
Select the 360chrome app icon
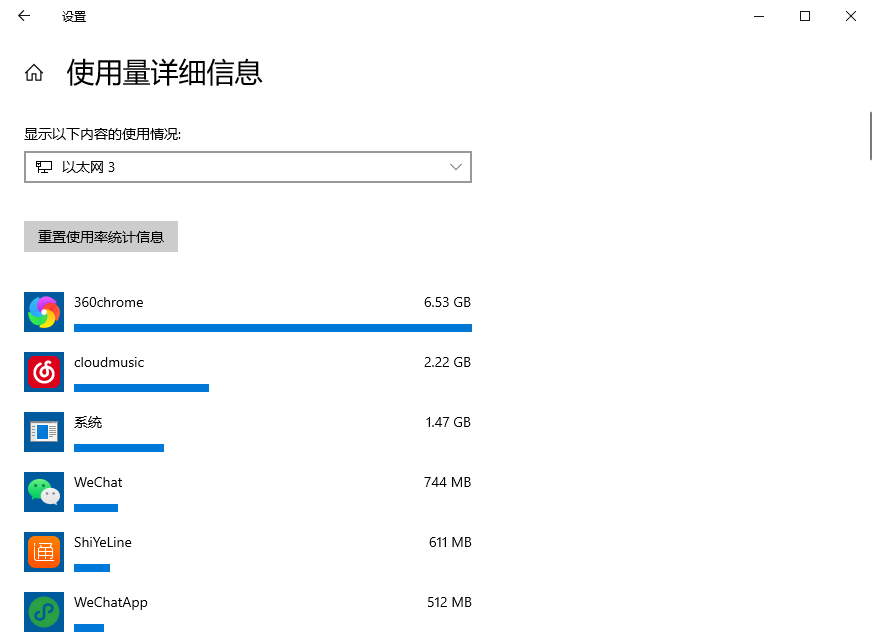point(43,311)
